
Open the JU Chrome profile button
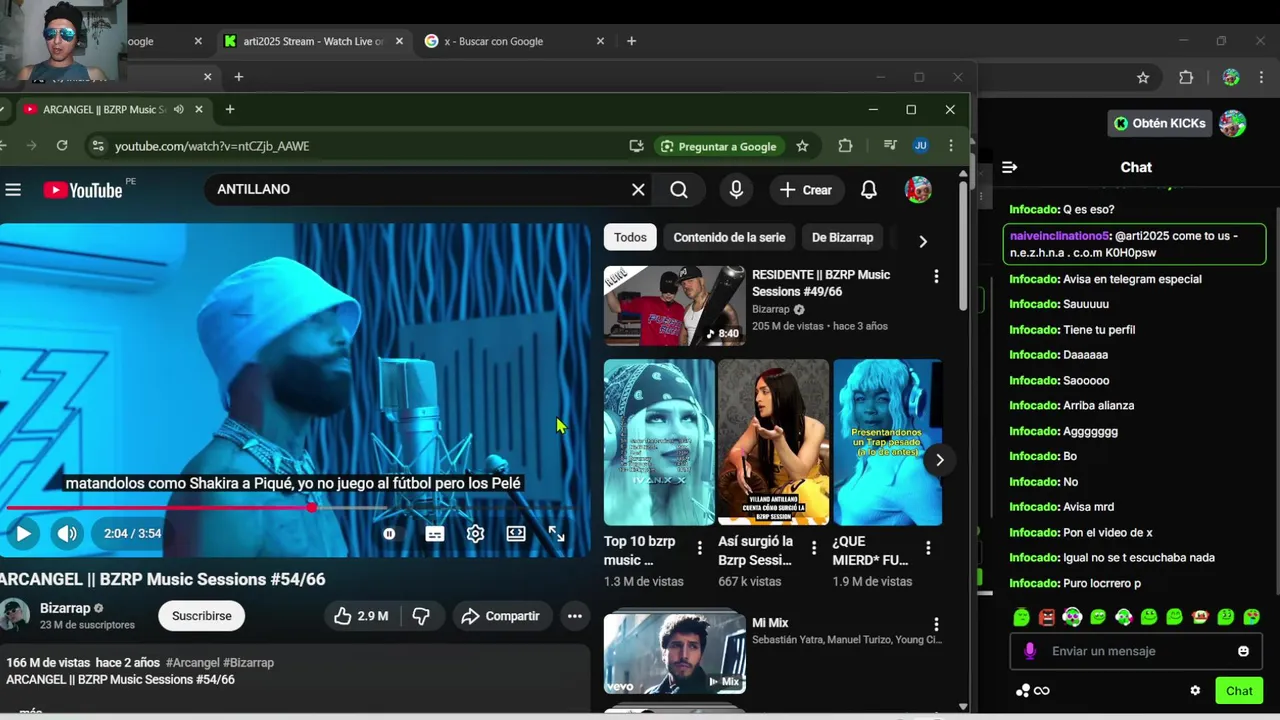pos(921,146)
